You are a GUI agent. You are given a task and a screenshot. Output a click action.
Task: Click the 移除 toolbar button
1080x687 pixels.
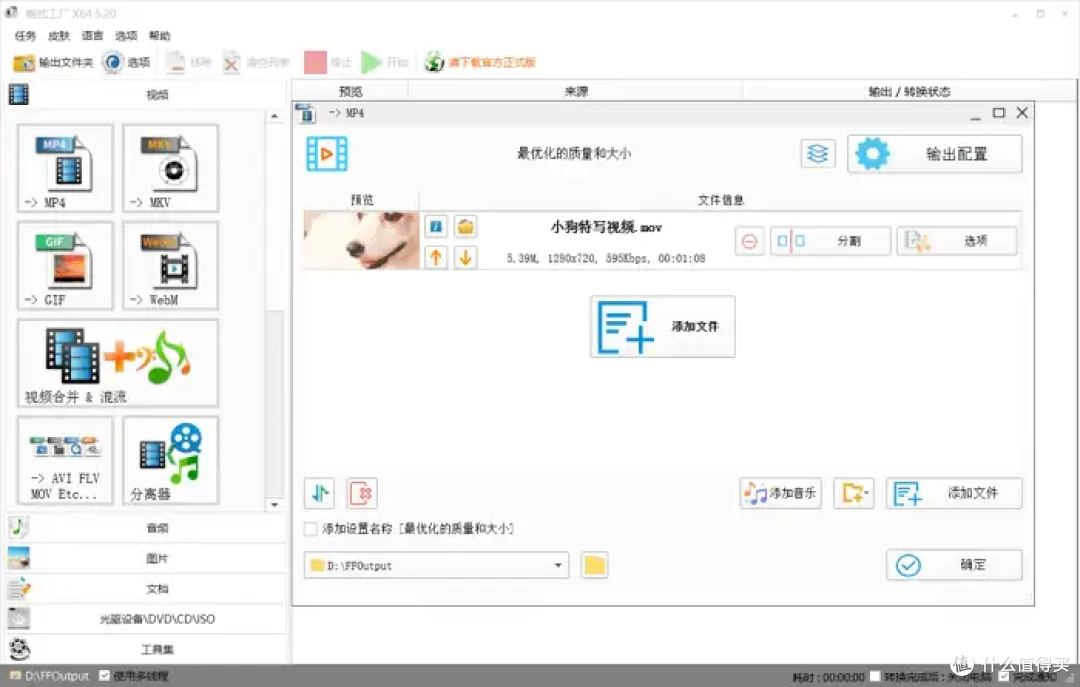pos(188,63)
